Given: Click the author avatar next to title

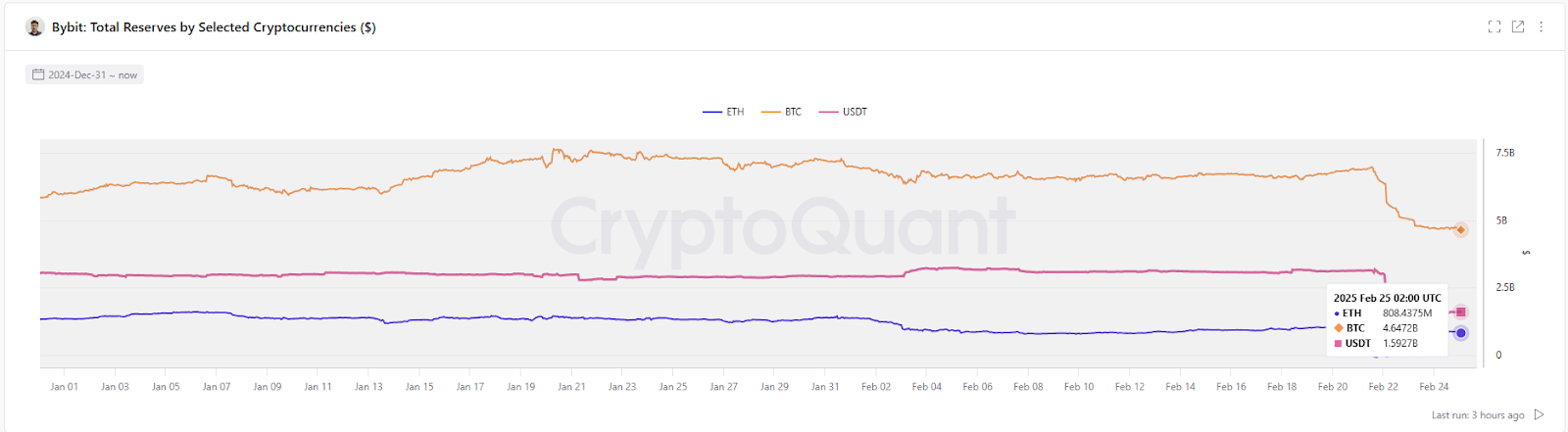Looking at the screenshot, I should pyautogui.click(x=35, y=27).
